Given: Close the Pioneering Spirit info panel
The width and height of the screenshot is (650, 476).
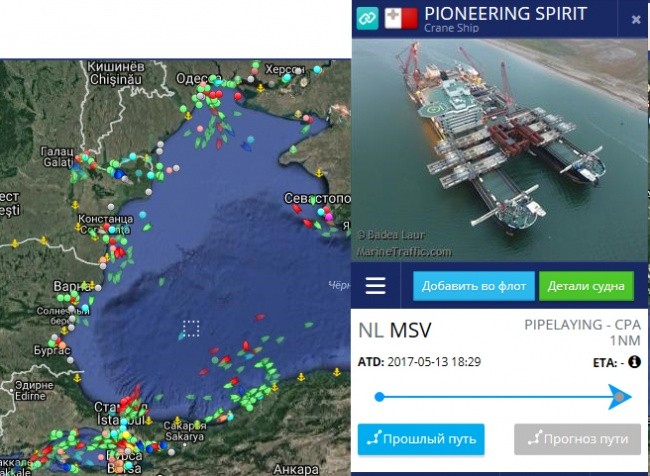Looking at the screenshot, I should click(x=636, y=19).
